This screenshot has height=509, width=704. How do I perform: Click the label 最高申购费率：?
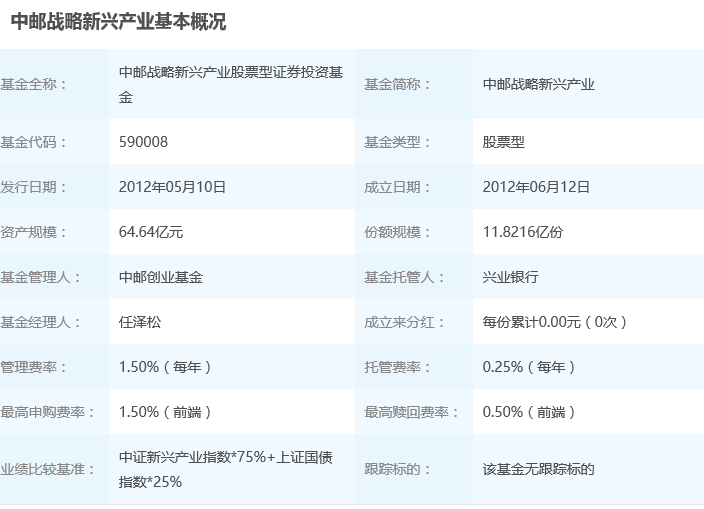[x=48, y=412]
